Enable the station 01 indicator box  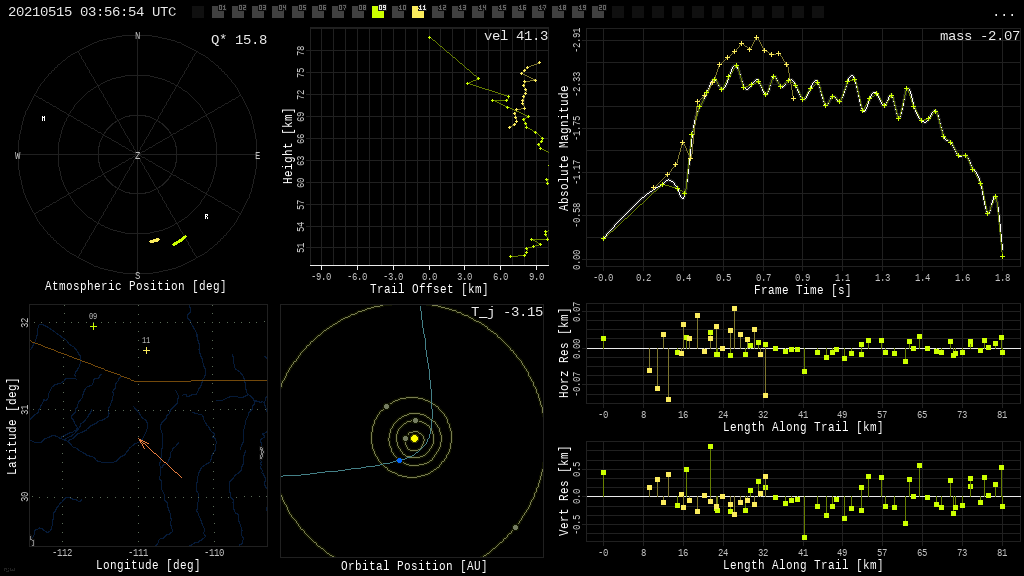[218, 12]
